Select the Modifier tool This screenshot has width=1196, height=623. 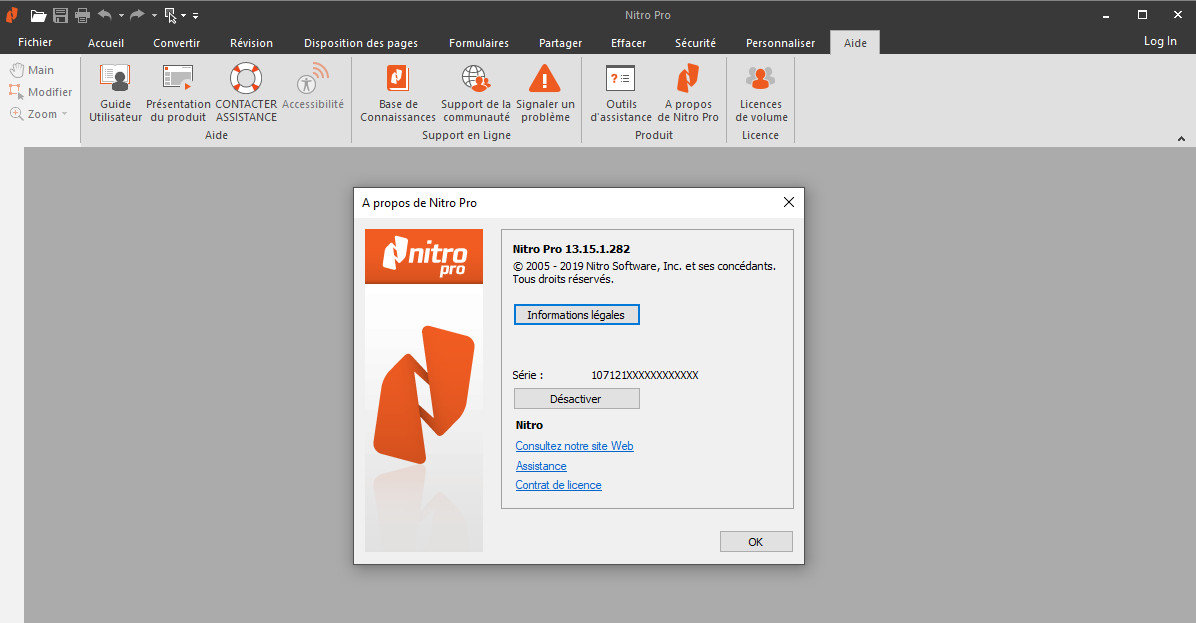[40, 92]
